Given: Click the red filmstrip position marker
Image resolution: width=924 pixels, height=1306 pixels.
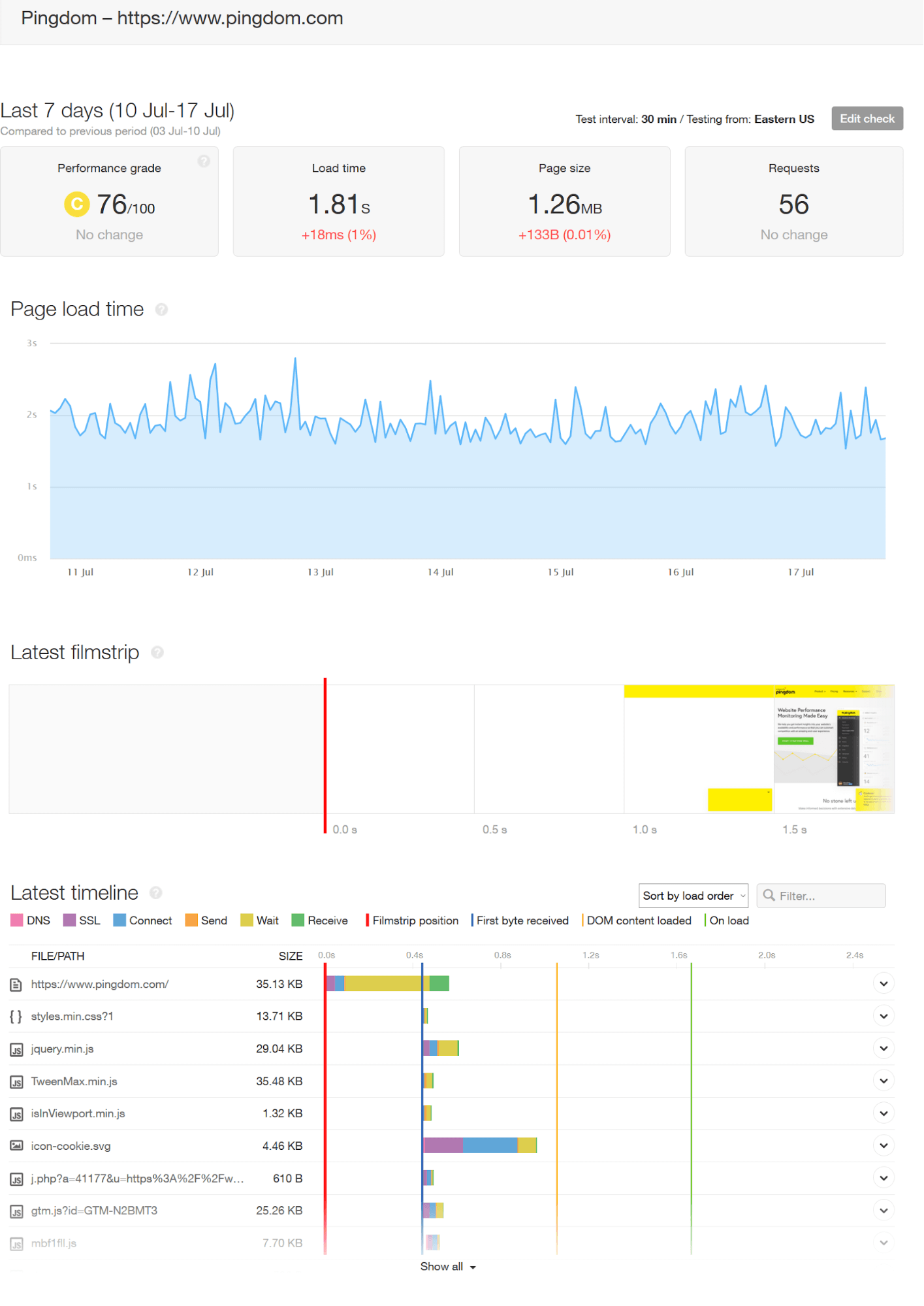Looking at the screenshot, I should [325, 756].
